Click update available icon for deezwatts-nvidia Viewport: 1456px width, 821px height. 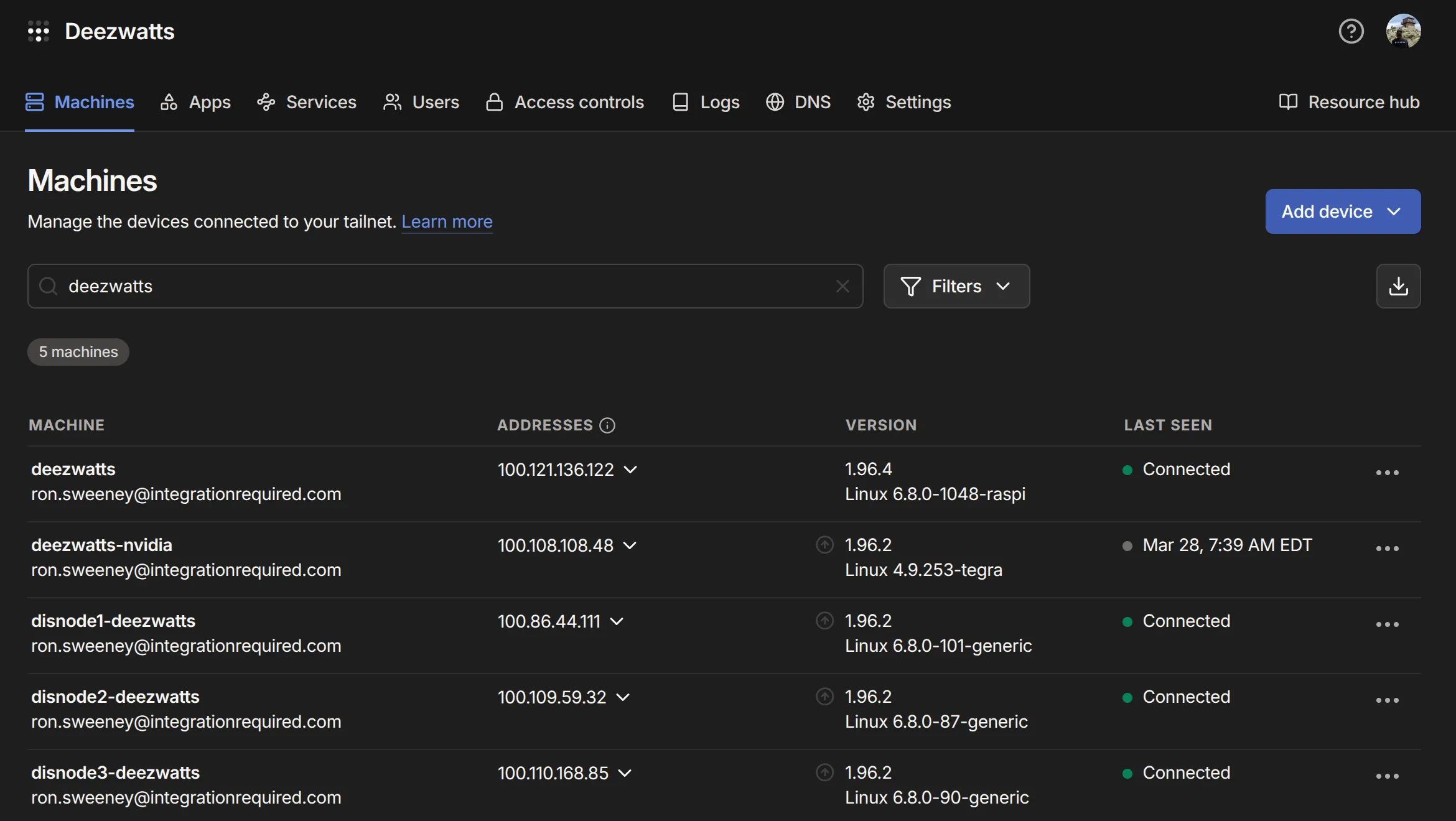(x=824, y=545)
